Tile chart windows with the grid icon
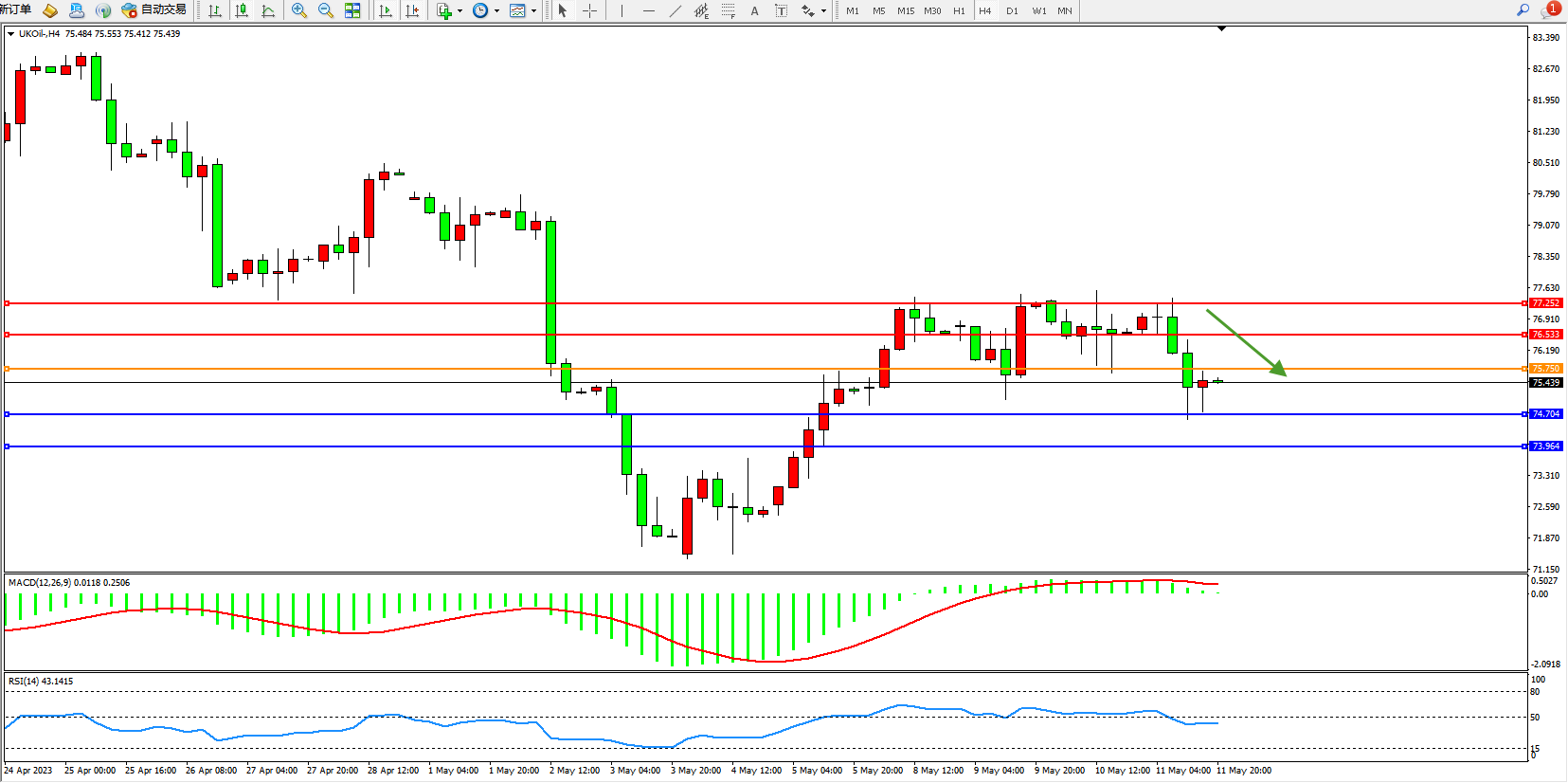 point(352,10)
